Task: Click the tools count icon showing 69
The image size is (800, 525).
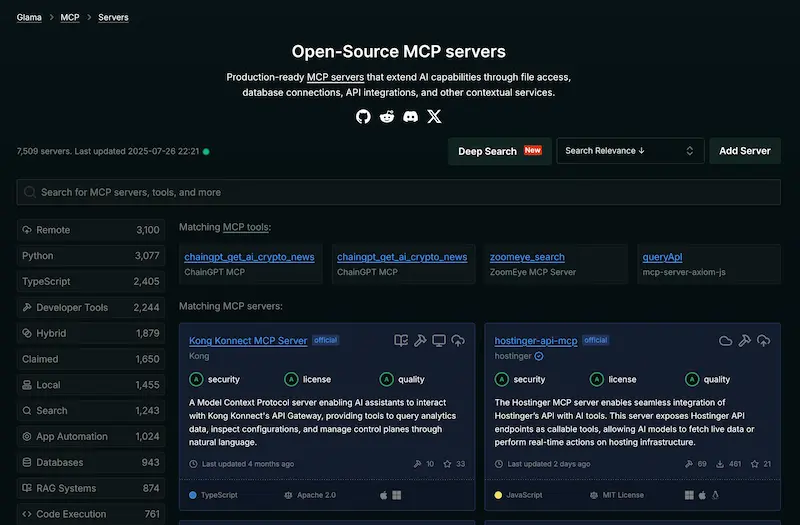Action: [x=689, y=464]
